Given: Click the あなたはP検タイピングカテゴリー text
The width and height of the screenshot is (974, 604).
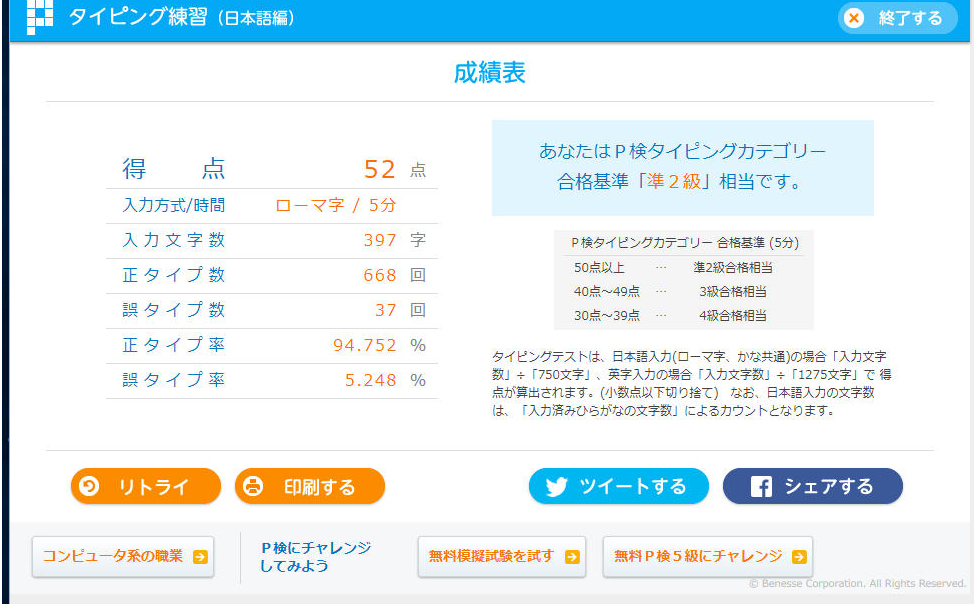Looking at the screenshot, I should point(682,151).
